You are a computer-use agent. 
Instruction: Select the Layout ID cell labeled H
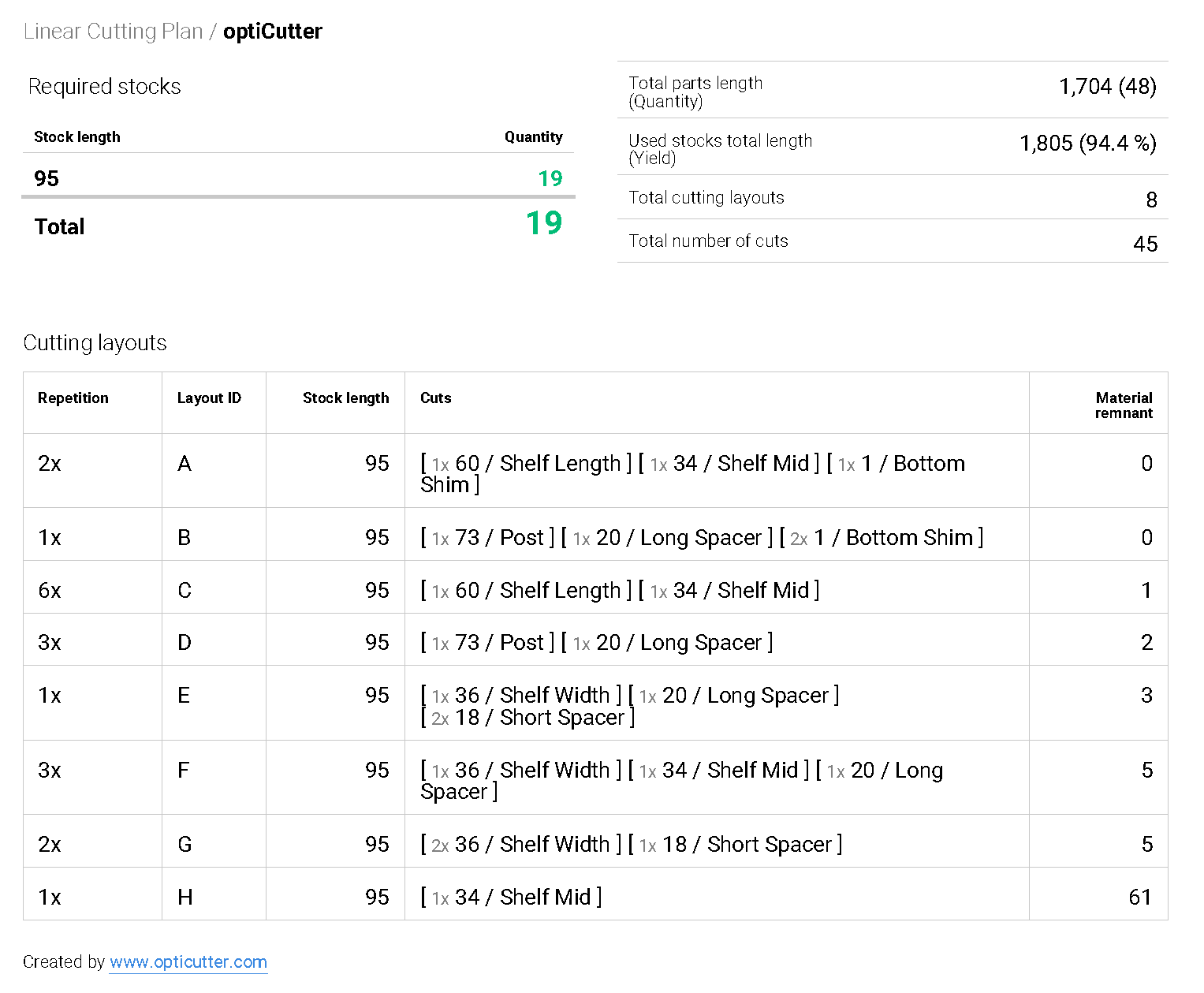[x=185, y=898]
